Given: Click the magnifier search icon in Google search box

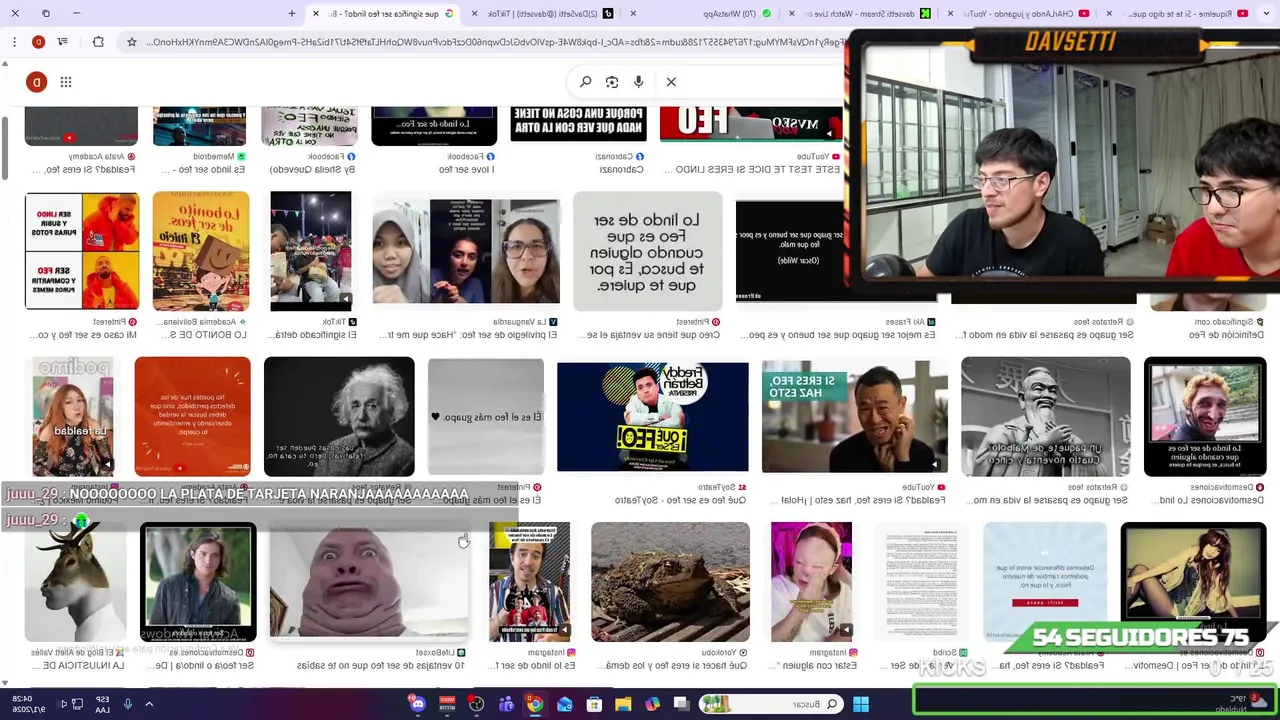Looking at the screenshot, I should [x=586, y=82].
